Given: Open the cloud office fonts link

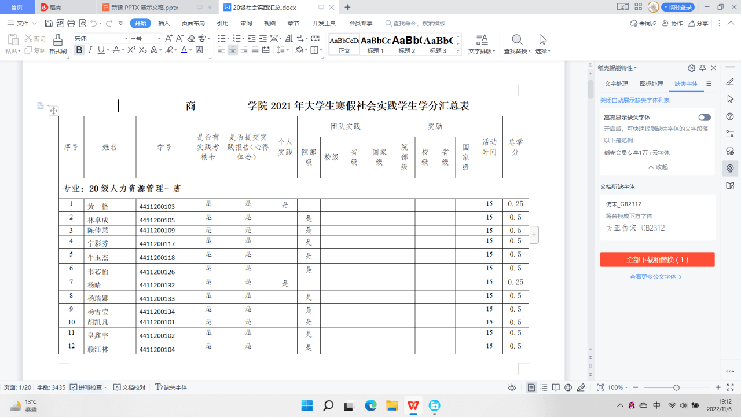Looking at the screenshot, I should 655,276.
